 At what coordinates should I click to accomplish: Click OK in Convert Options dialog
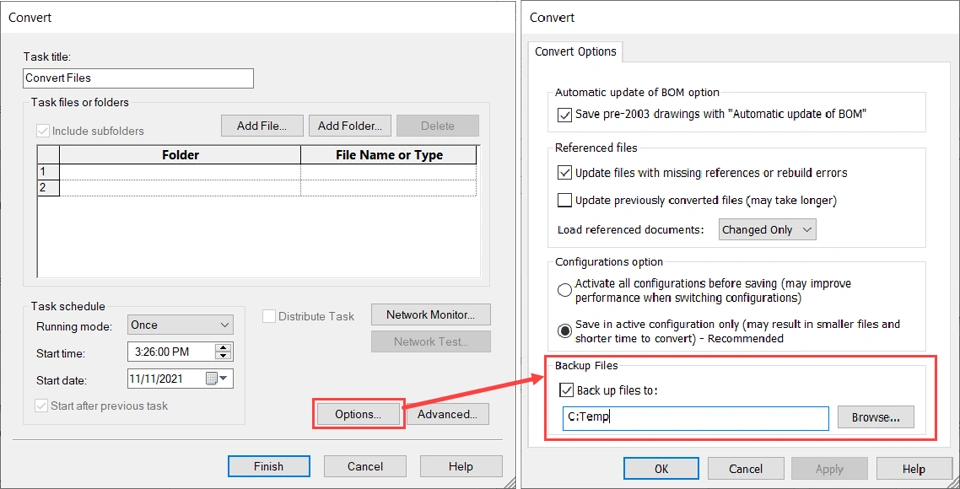(x=661, y=469)
